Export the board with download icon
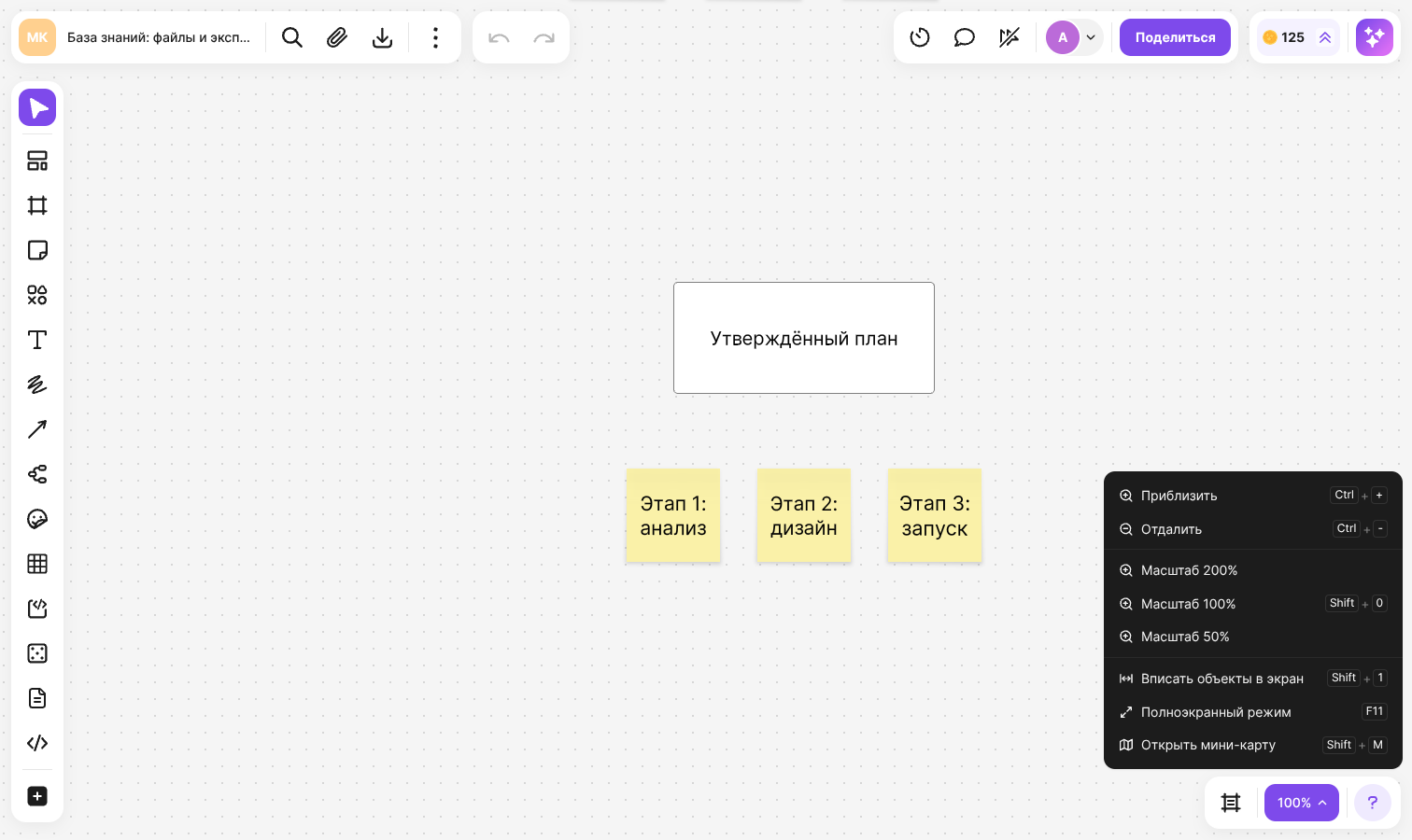Screen dimensions: 1412x840 pos(382,37)
